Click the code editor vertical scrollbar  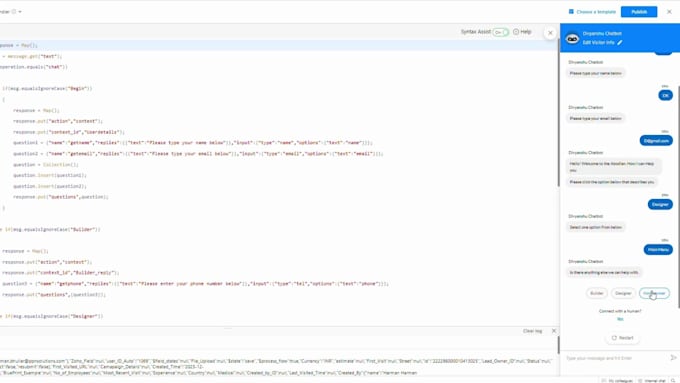coord(558,113)
